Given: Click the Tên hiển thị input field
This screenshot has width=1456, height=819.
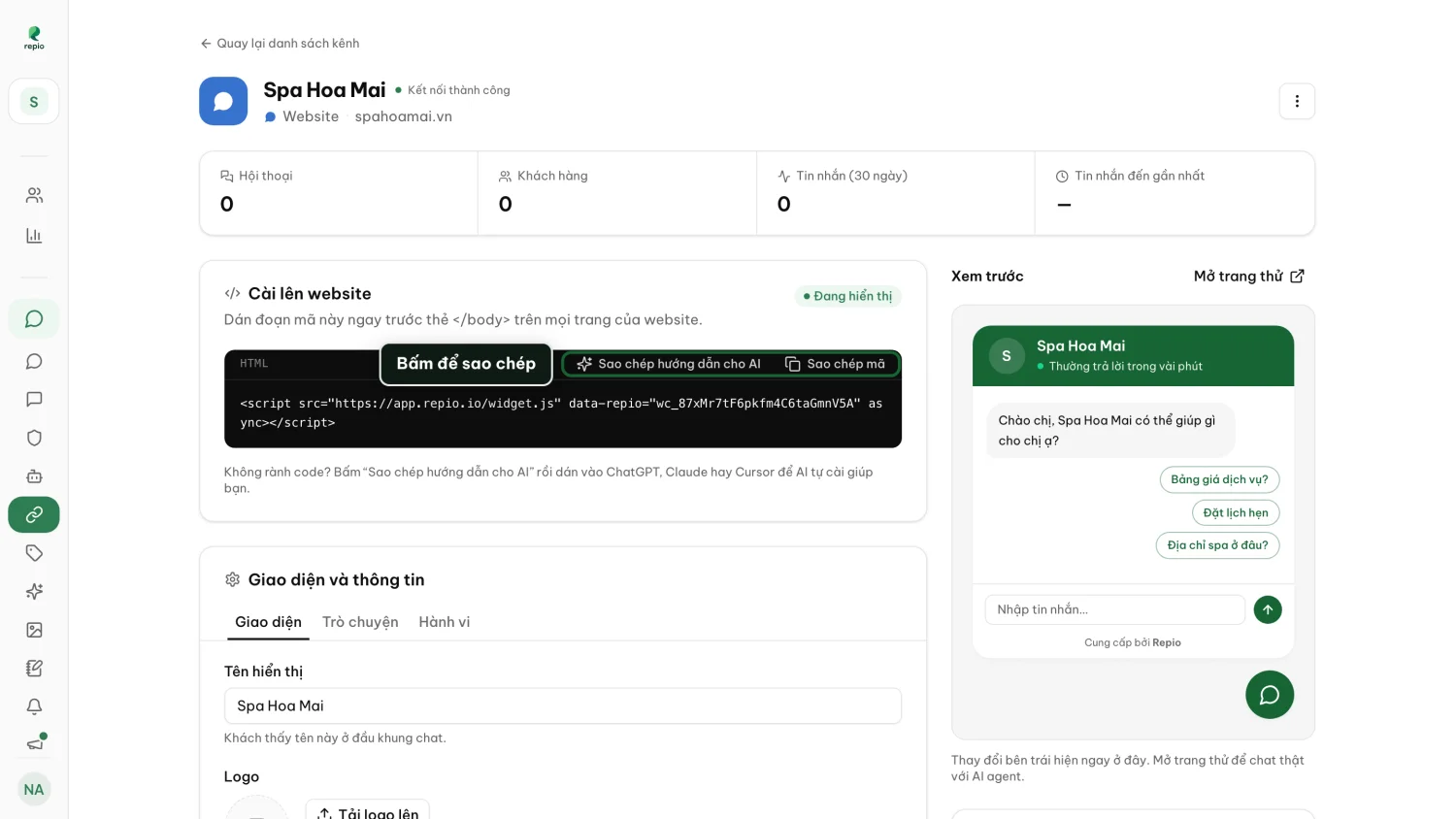Looking at the screenshot, I should 563,705.
